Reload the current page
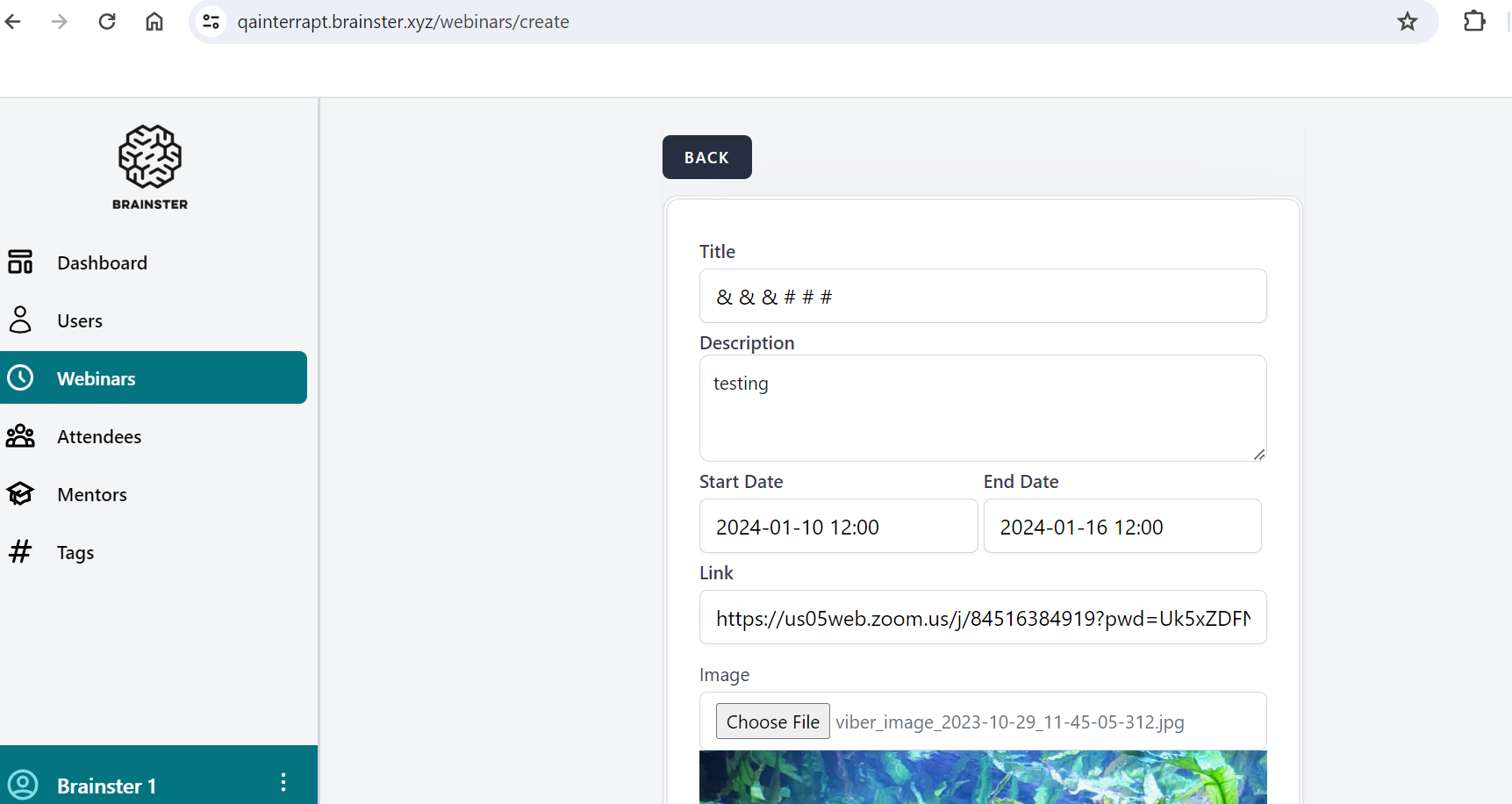 107,22
